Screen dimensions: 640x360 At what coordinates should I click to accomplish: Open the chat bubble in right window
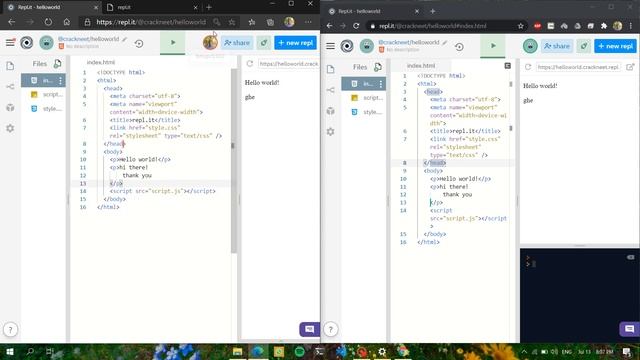click(x=629, y=329)
